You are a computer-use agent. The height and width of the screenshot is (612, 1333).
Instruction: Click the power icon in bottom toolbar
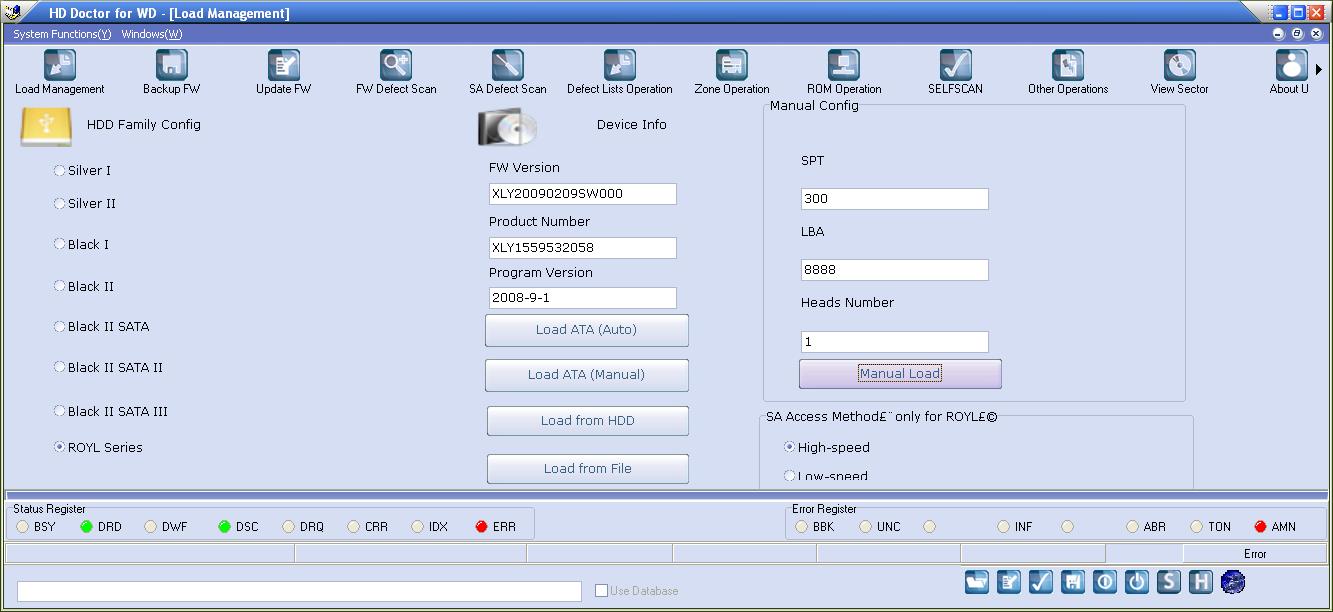pos(1137,582)
